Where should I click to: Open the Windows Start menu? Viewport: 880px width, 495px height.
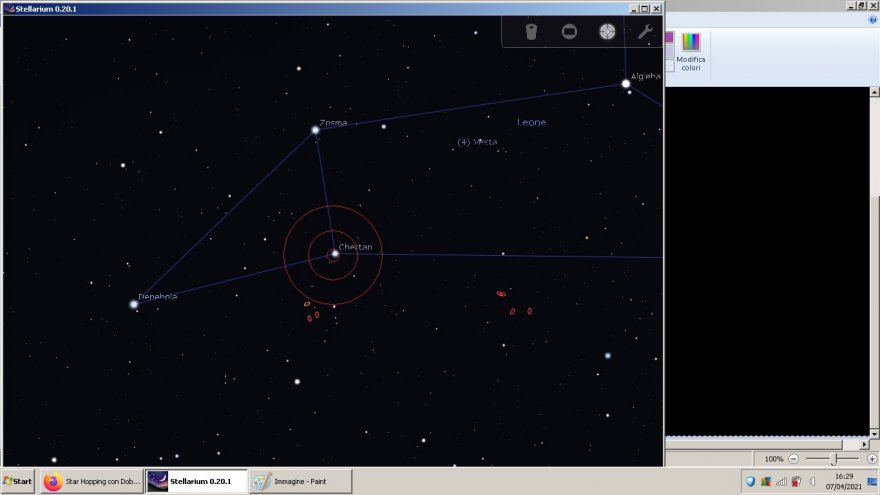18,481
